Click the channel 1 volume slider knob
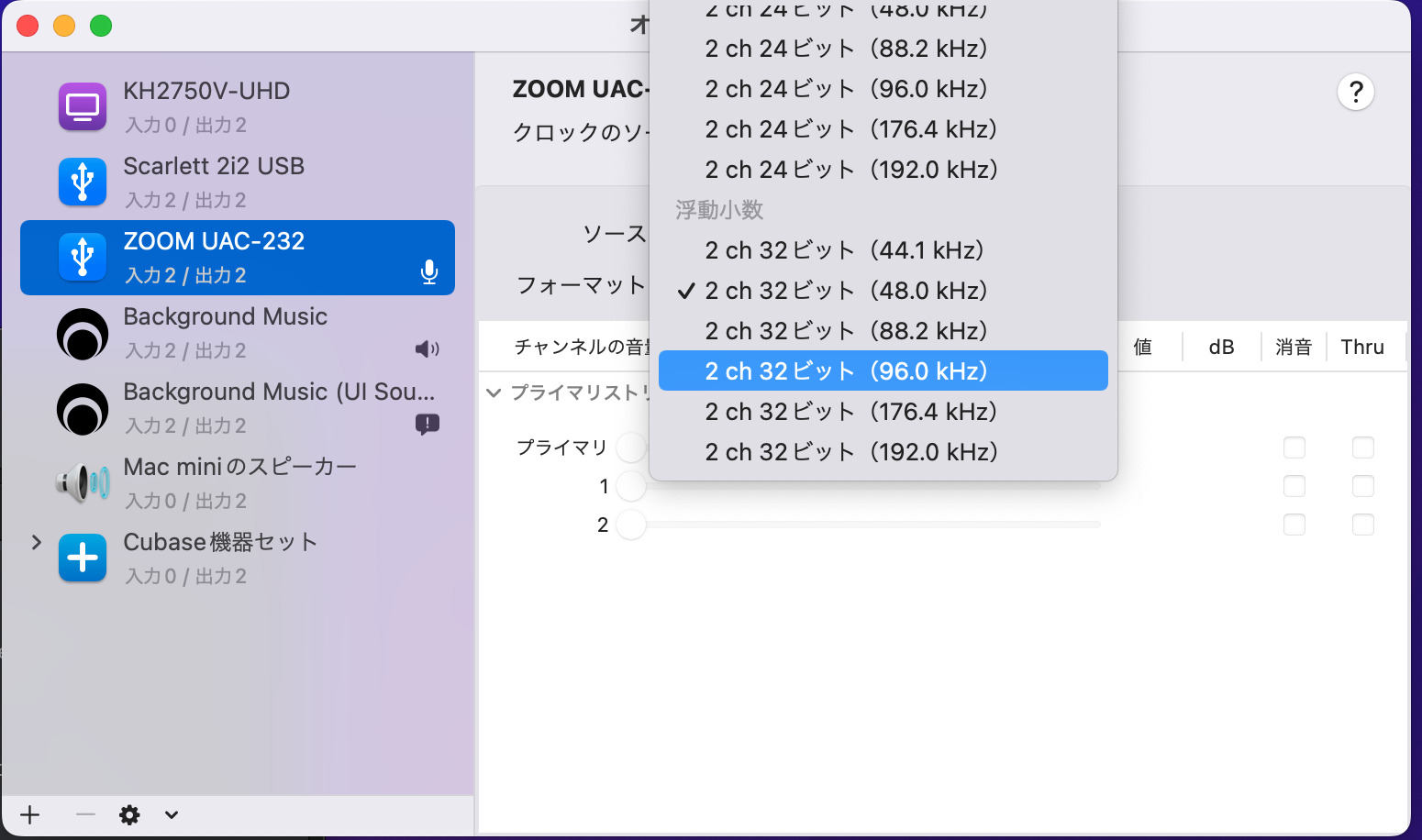Image resolution: width=1422 pixels, height=840 pixels. pos(631,486)
